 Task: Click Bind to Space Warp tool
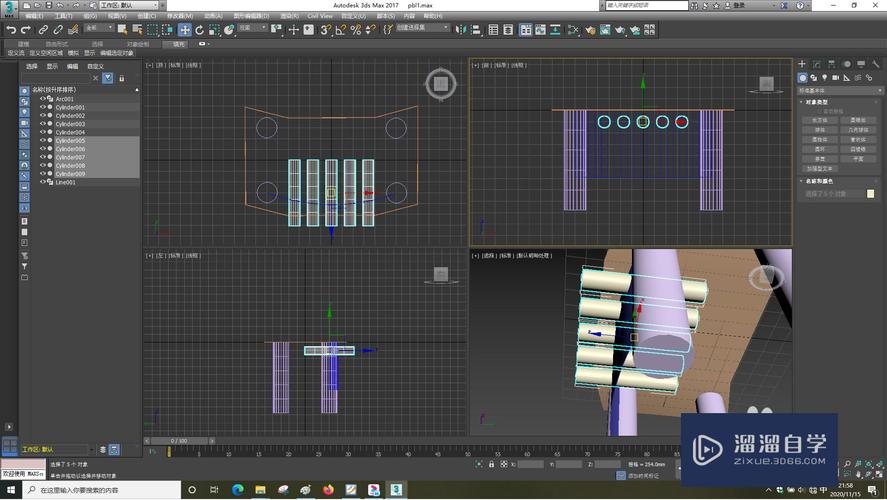pyautogui.click(x=73, y=30)
